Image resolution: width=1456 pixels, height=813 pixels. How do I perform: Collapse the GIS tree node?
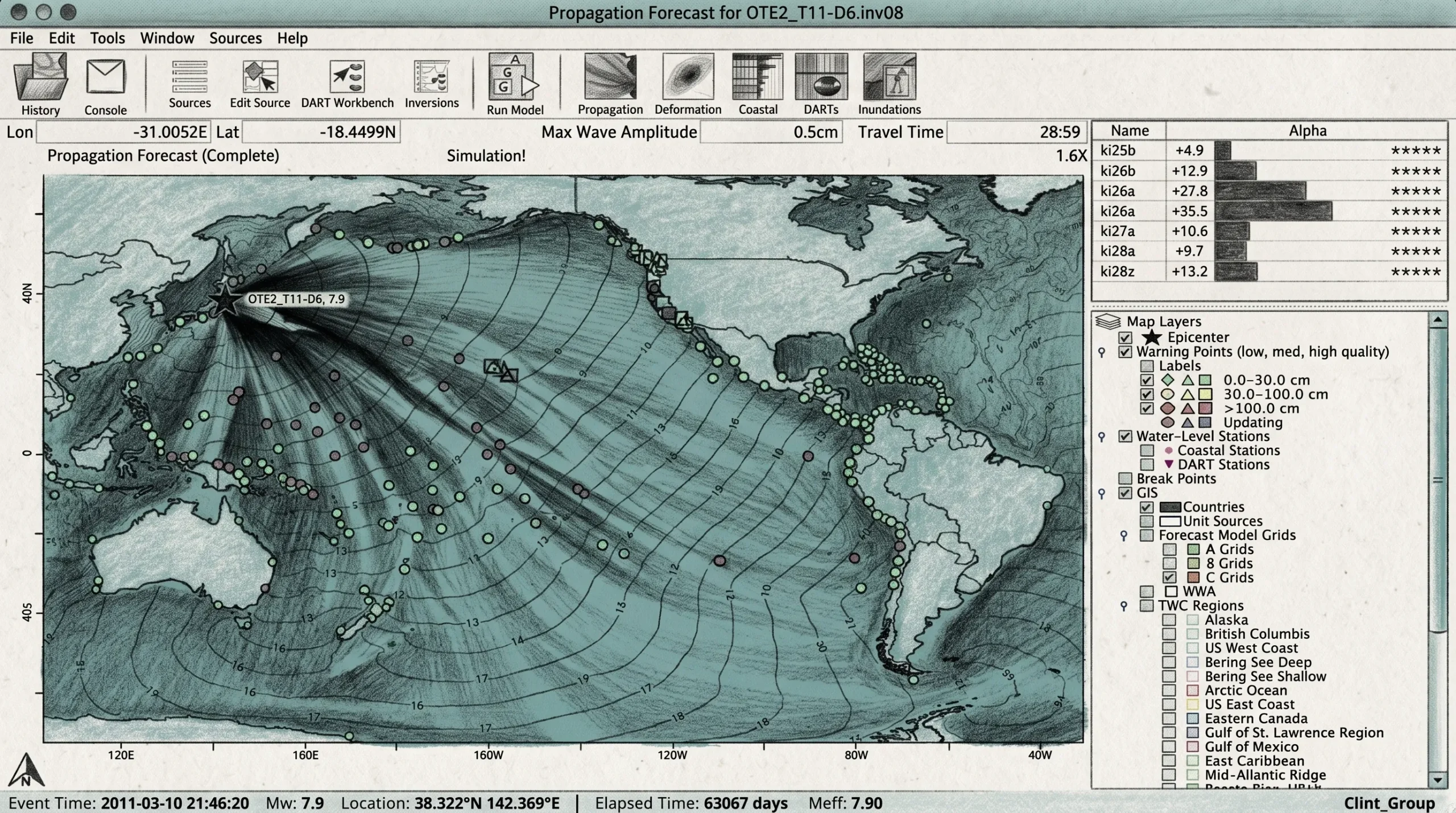pos(1102,493)
